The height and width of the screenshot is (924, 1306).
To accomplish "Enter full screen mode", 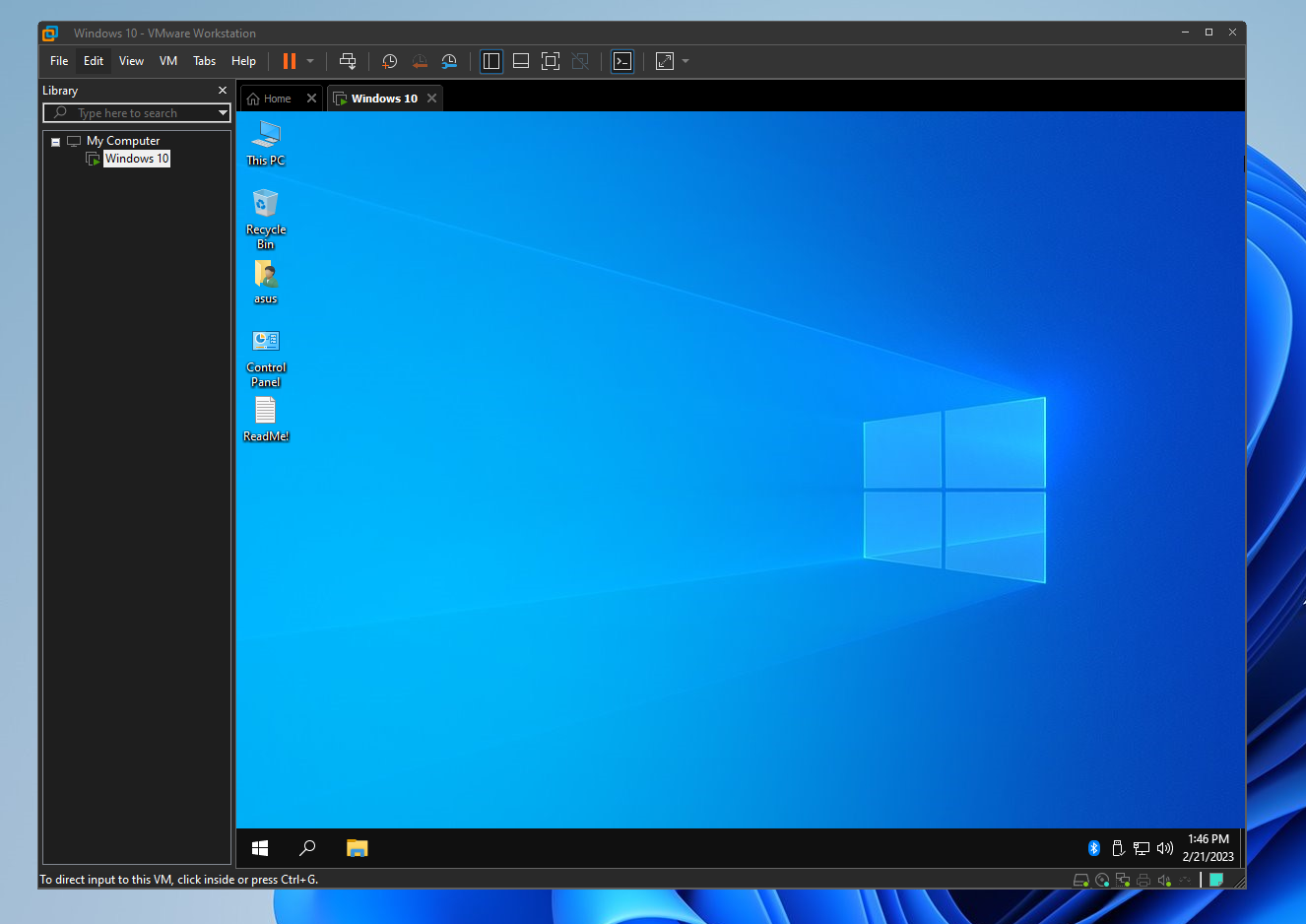I will pos(551,61).
